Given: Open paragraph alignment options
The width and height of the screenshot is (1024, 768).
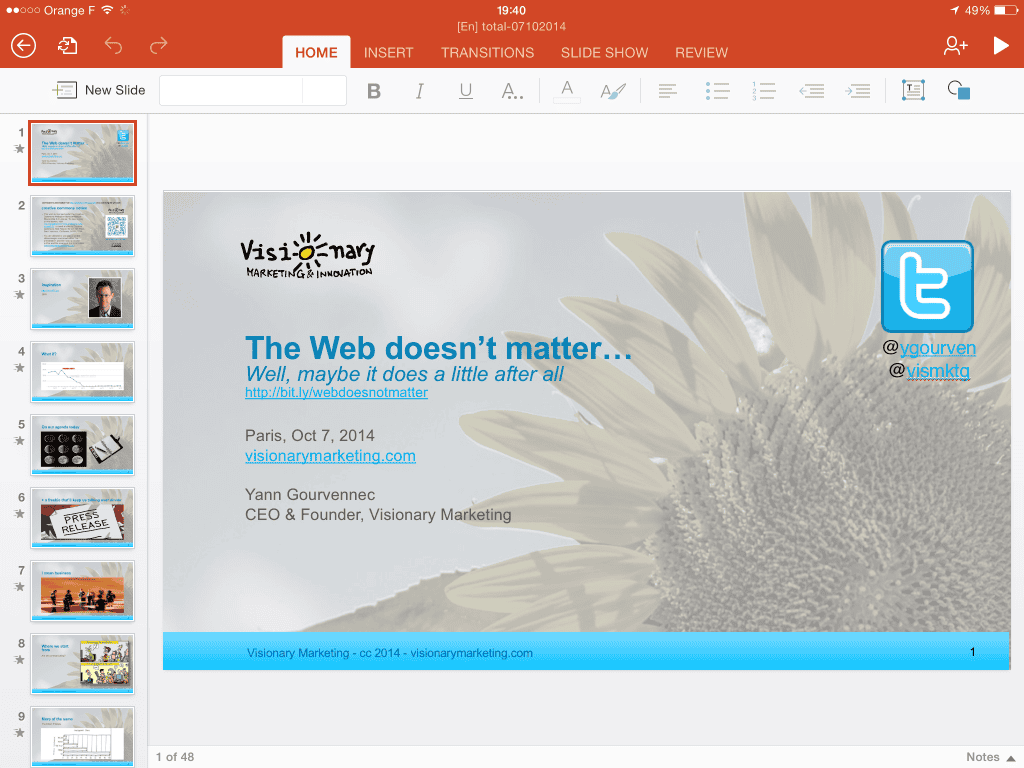Looking at the screenshot, I should [667, 91].
